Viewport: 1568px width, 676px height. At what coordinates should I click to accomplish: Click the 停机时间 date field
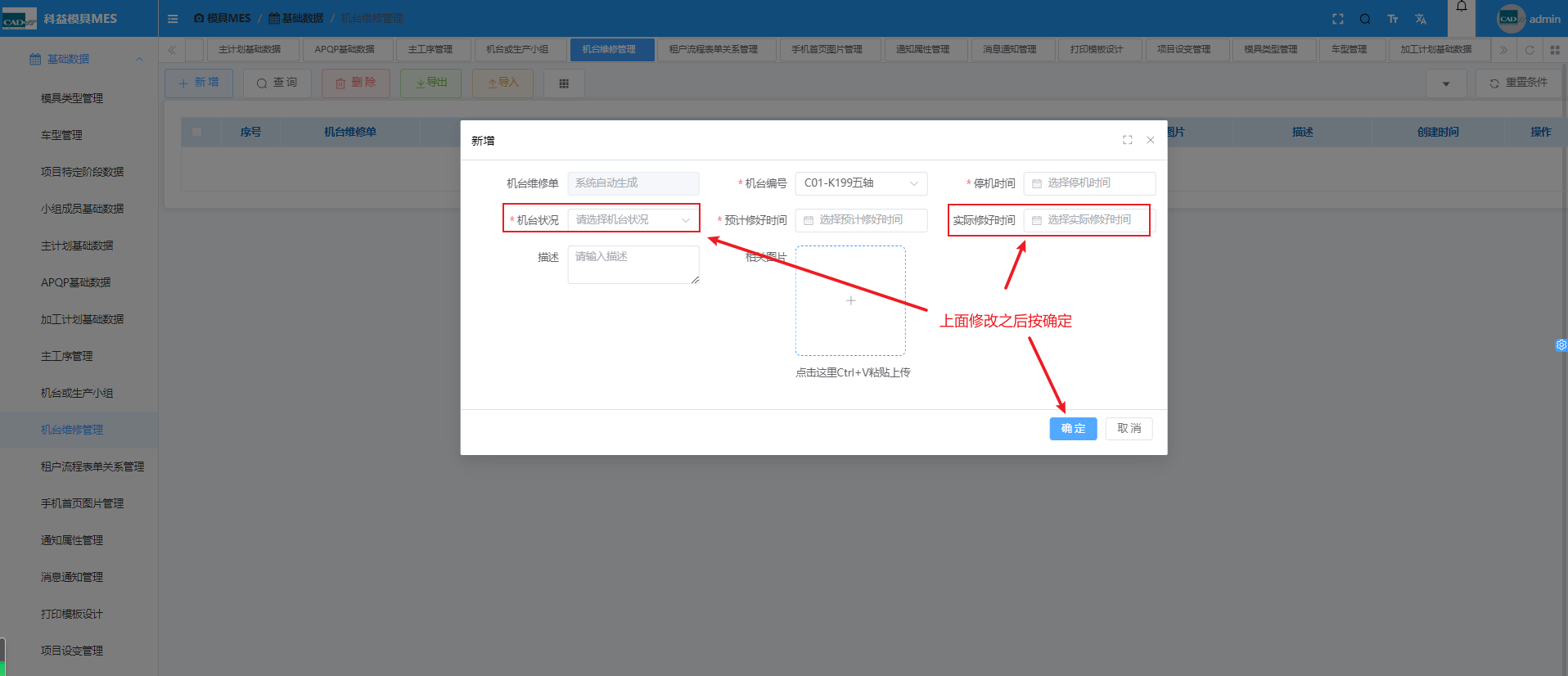(1089, 183)
